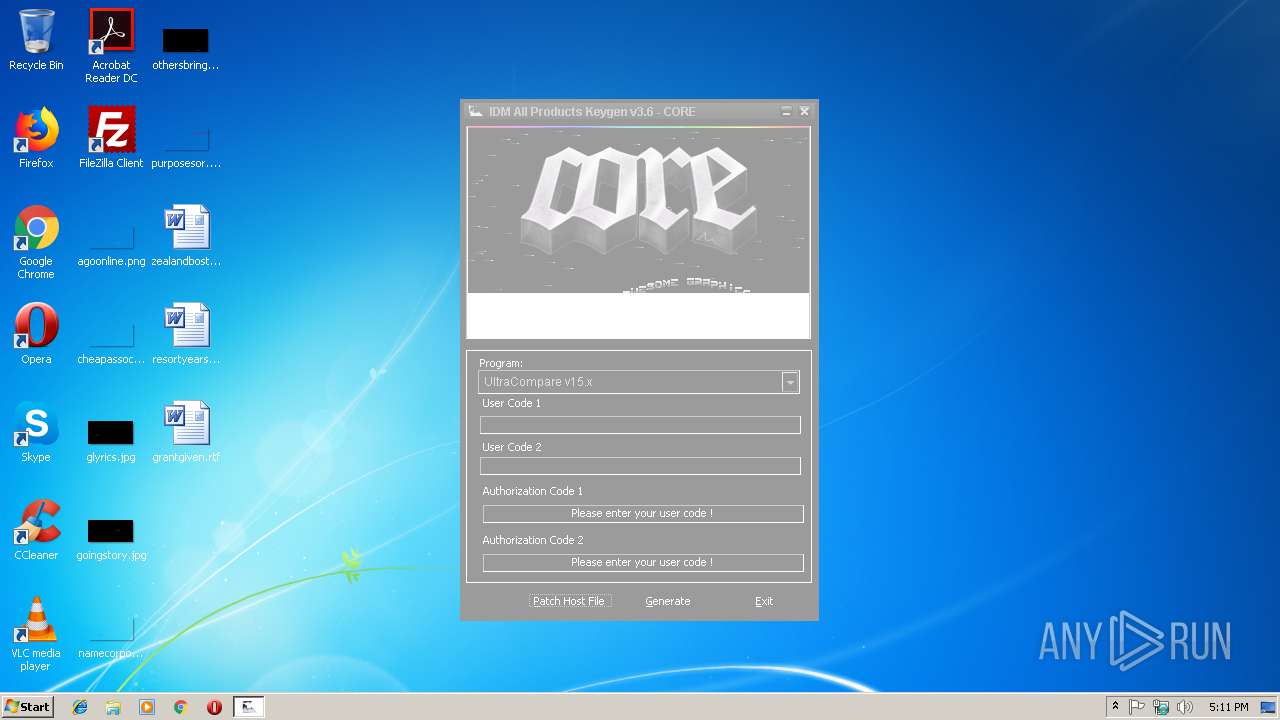Select glyrics.jpg image file
Image resolution: width=1280 pixels, height=720 pixels.
coord(111,439)
